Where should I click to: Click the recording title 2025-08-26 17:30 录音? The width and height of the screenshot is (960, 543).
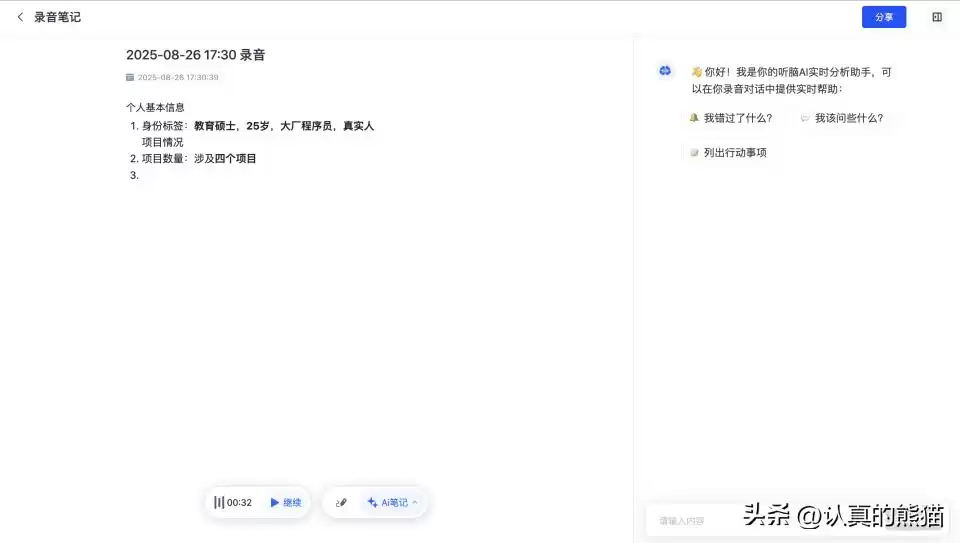tap(195, 55)
